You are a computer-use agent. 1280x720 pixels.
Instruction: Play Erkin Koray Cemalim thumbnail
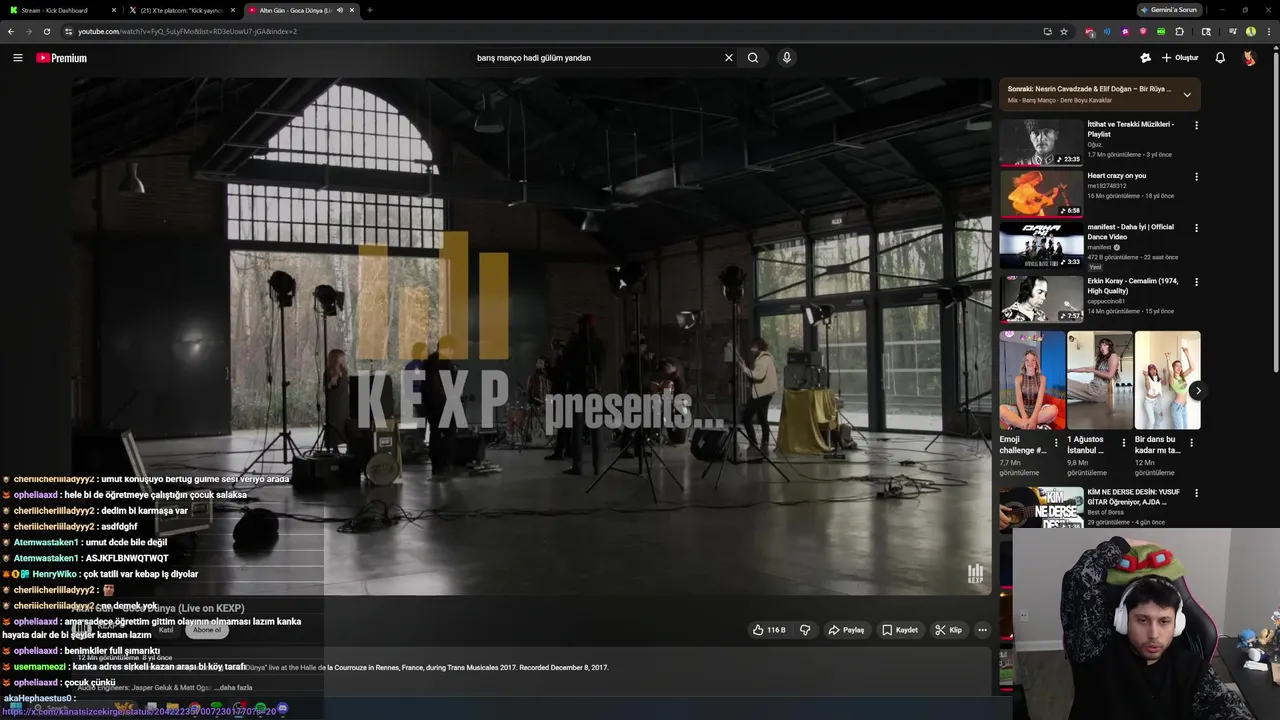click(x=1041, y=299)
